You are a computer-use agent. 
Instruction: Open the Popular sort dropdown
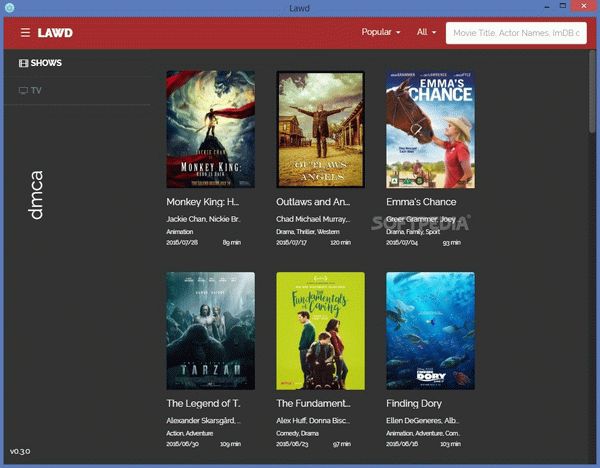tap(381, 32)
